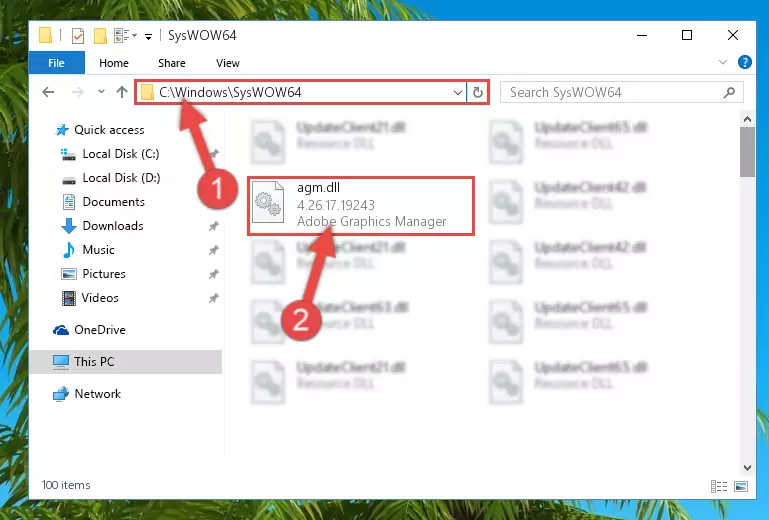Screen dimensions: 769x520
Task: Click the 4.26.17.19243 version text
Action: 335,205
